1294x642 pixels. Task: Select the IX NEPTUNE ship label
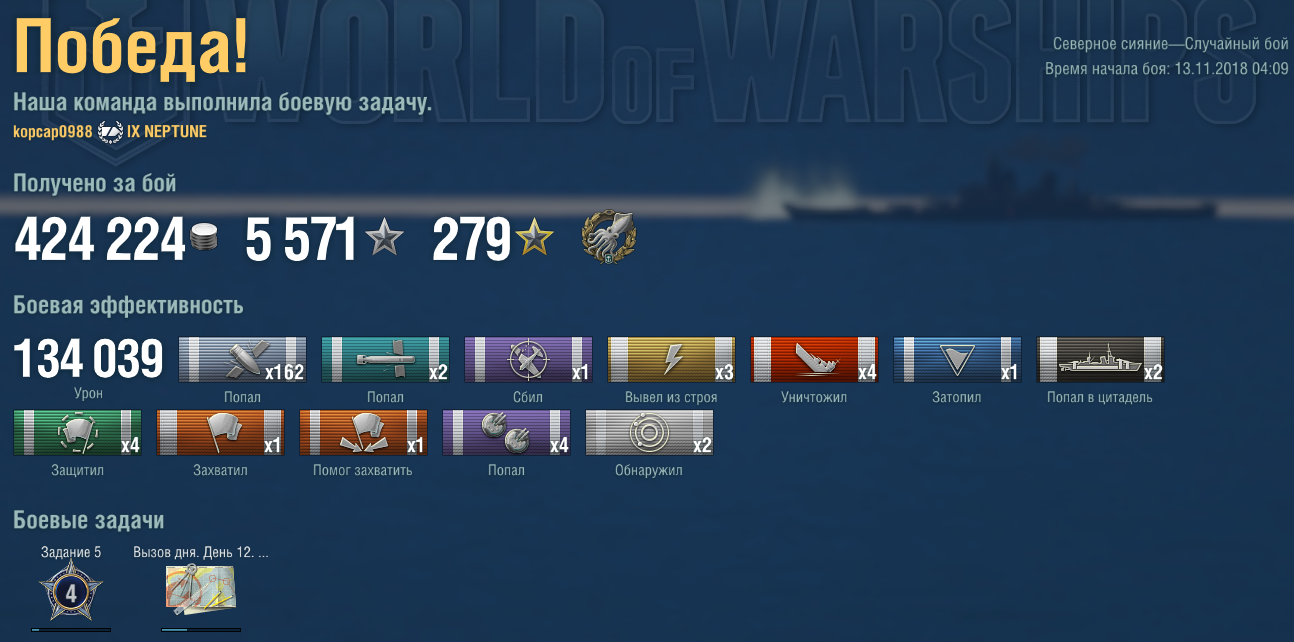tap(167, 132)
